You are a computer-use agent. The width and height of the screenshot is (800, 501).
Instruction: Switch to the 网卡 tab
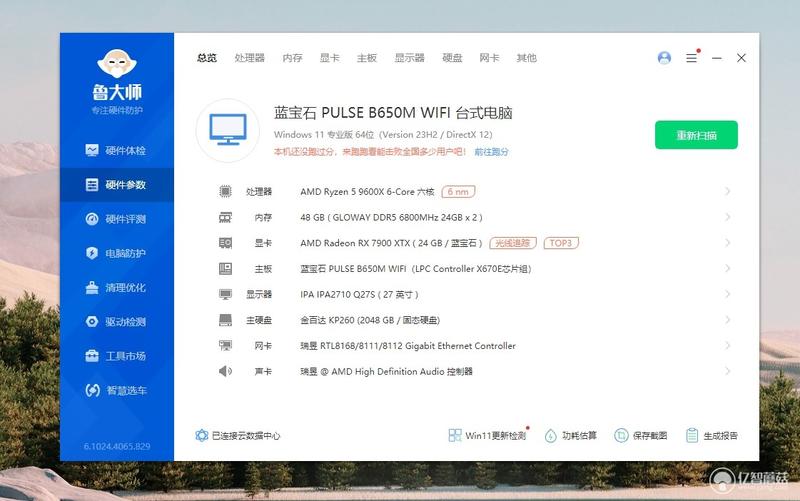[x=489, y=58]
